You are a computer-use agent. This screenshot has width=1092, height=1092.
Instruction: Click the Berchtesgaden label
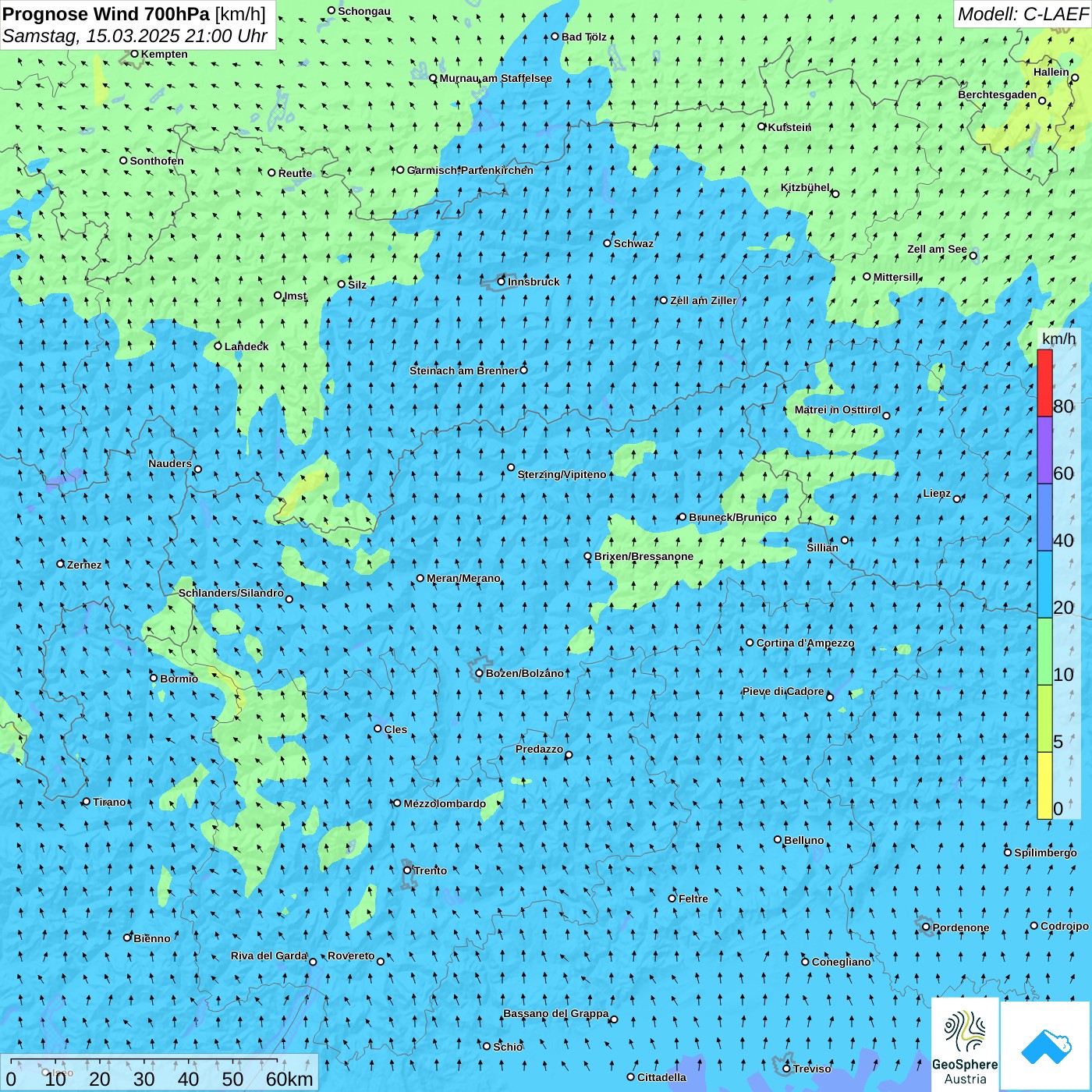tap(998, 94)
